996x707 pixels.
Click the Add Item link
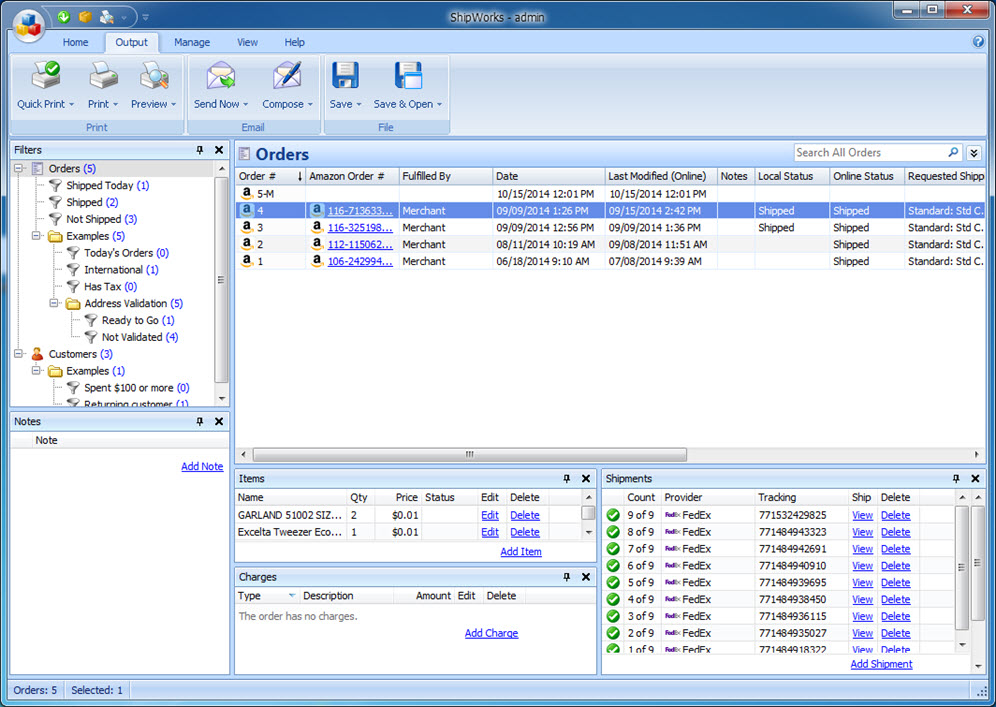521,551
